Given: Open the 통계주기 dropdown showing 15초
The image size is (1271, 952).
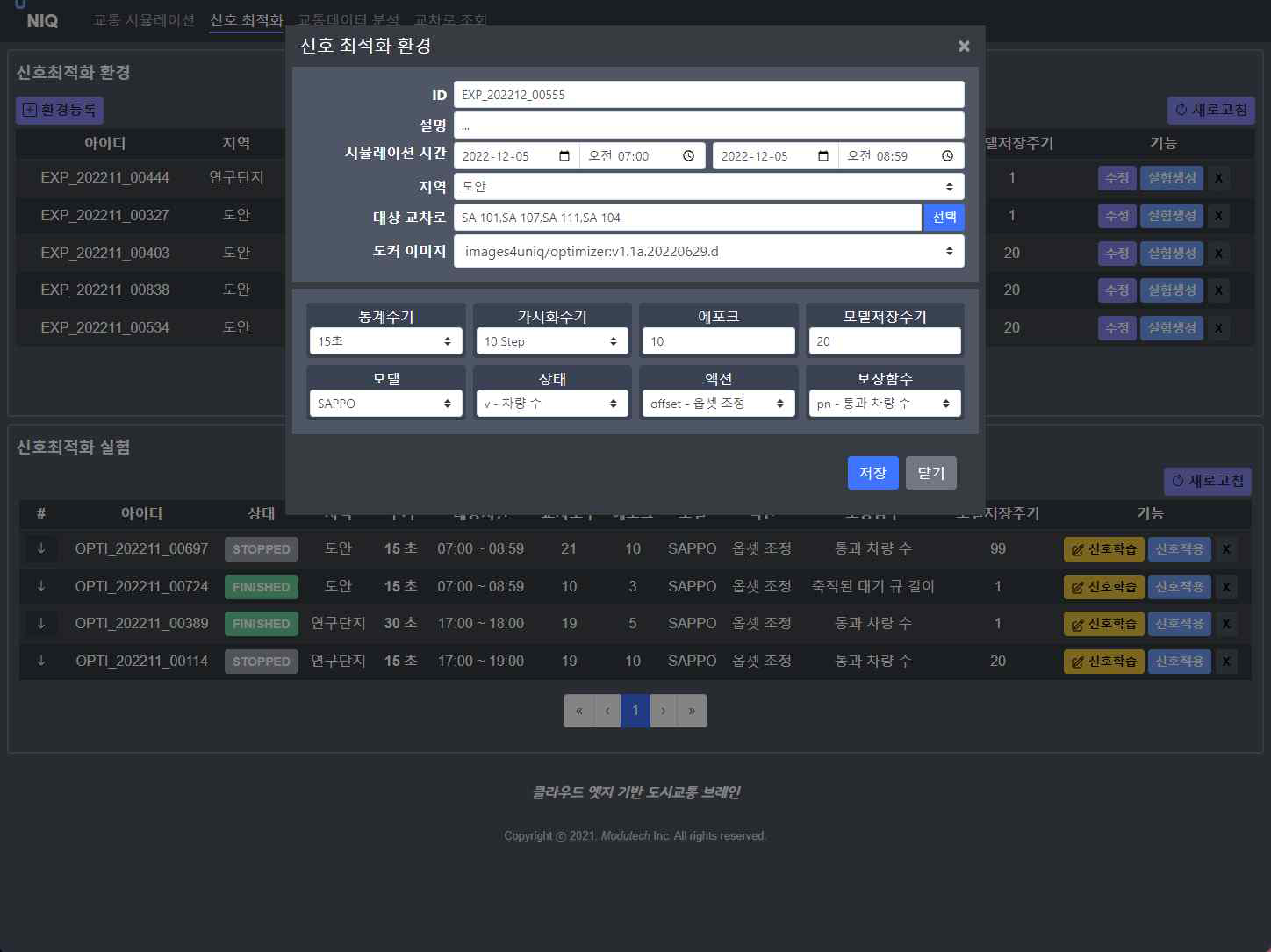Looking at the screenshot, I should [385, 341].
